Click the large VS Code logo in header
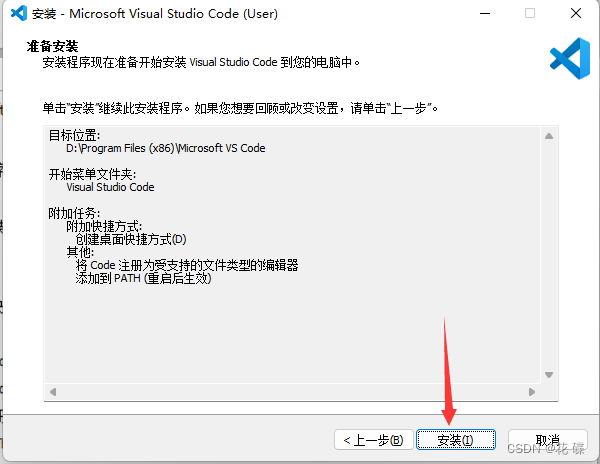 pos(570,58)
